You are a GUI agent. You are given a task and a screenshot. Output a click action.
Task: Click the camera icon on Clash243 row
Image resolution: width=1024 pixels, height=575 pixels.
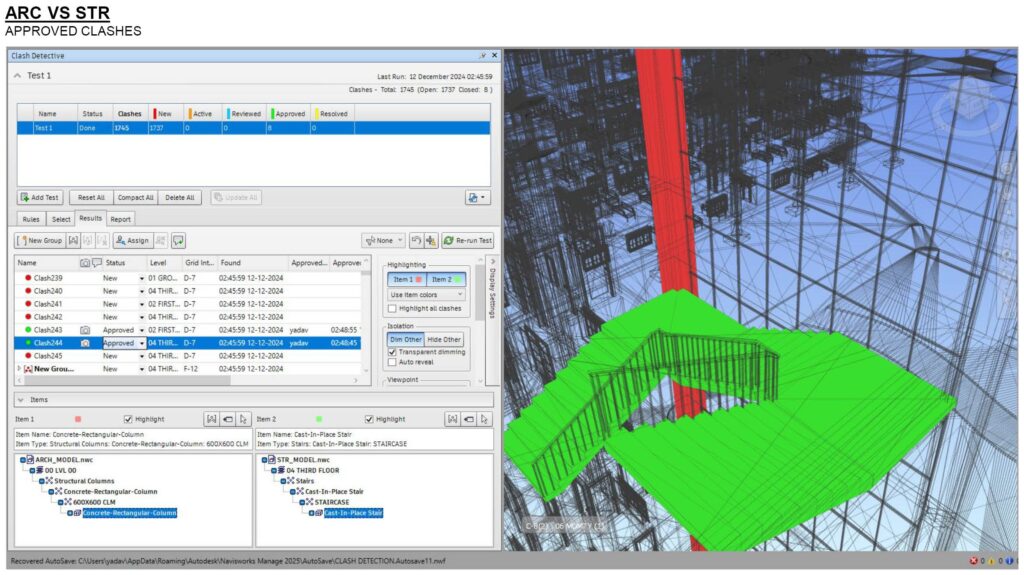tap(85, 329)
